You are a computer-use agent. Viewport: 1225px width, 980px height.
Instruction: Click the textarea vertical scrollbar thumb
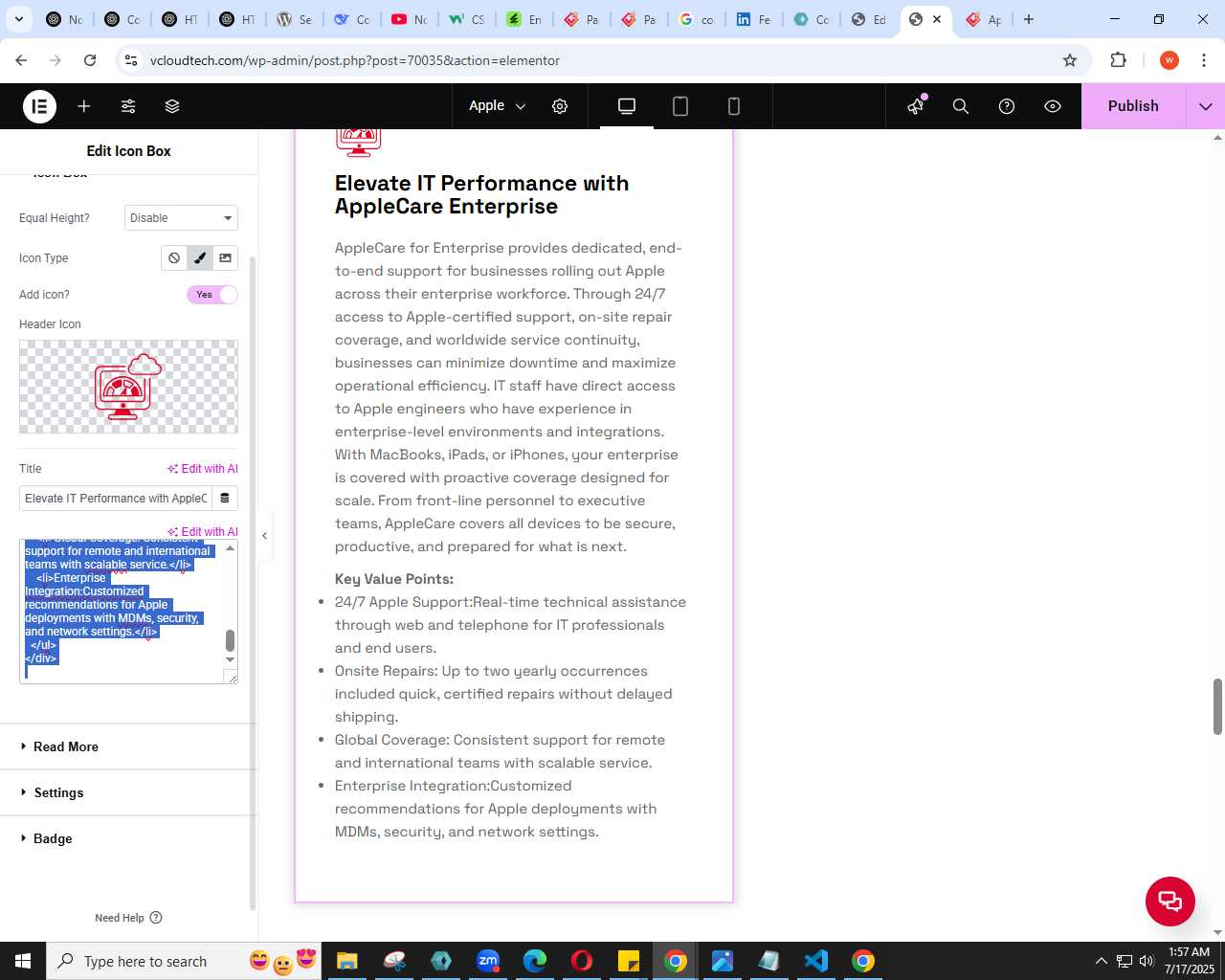(x=230, y=640)
